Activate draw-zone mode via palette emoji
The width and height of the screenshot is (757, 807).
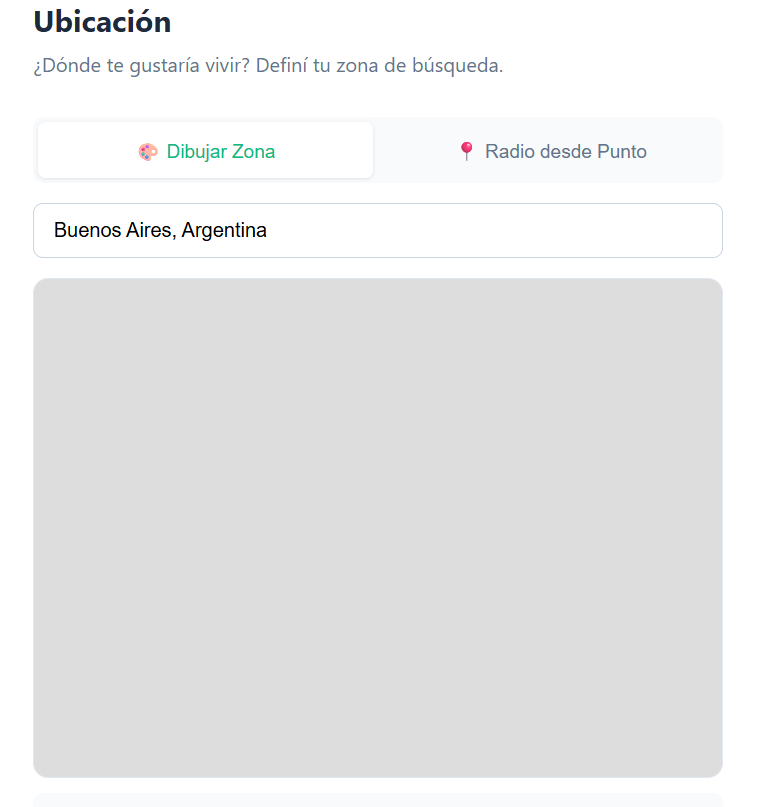(148, 152)
